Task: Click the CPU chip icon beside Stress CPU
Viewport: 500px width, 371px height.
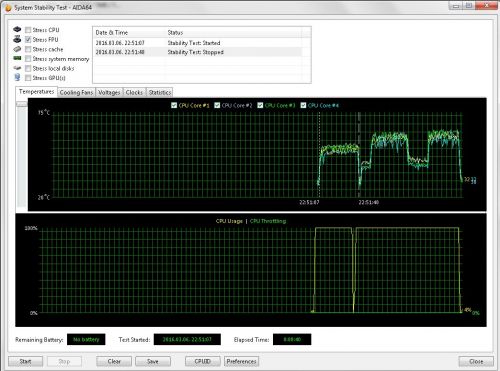Action: pyautogui.click(x=17, y=30)
